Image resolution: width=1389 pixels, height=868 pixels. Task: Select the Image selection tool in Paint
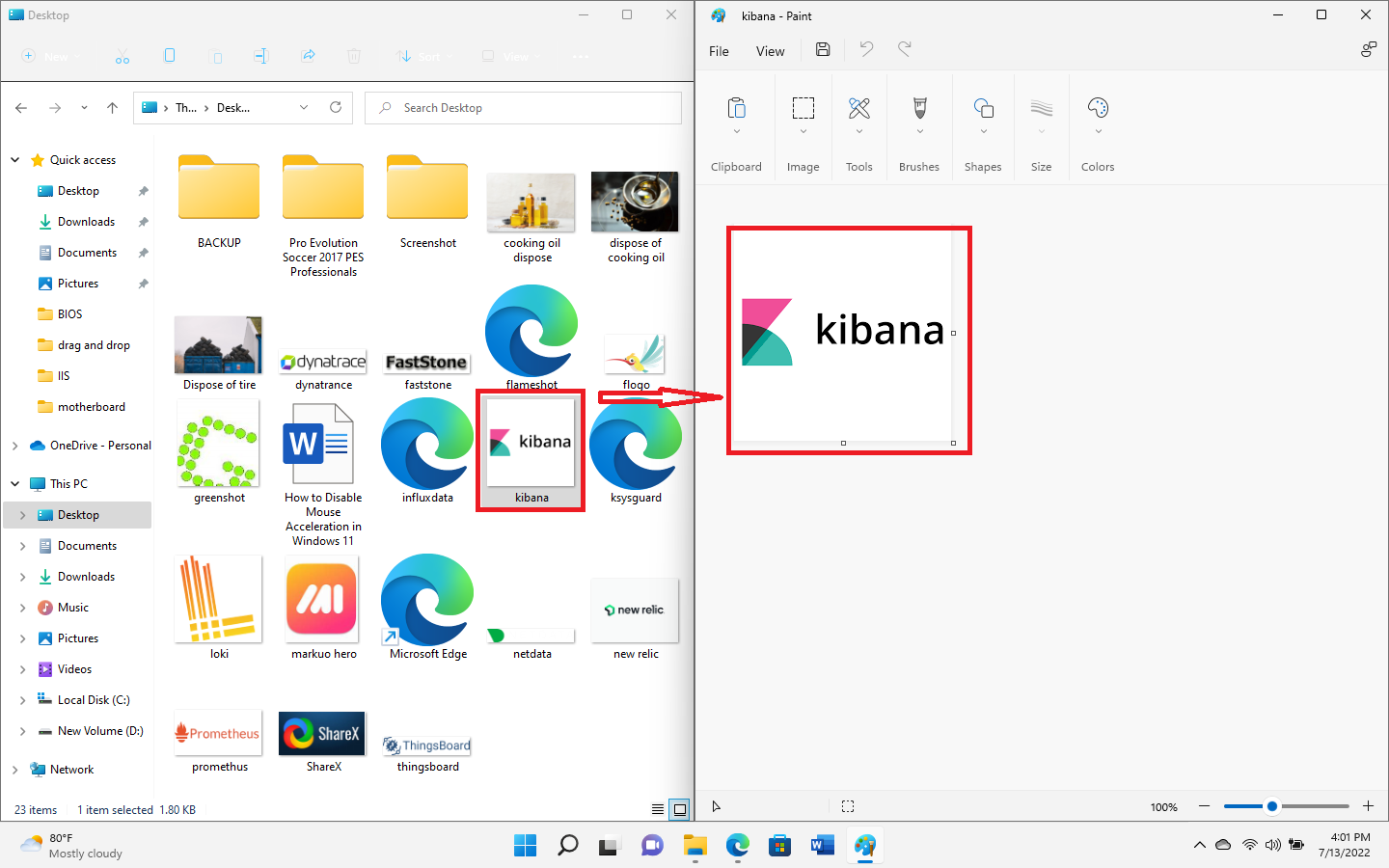pyautogui.click(x=803, y=107)
